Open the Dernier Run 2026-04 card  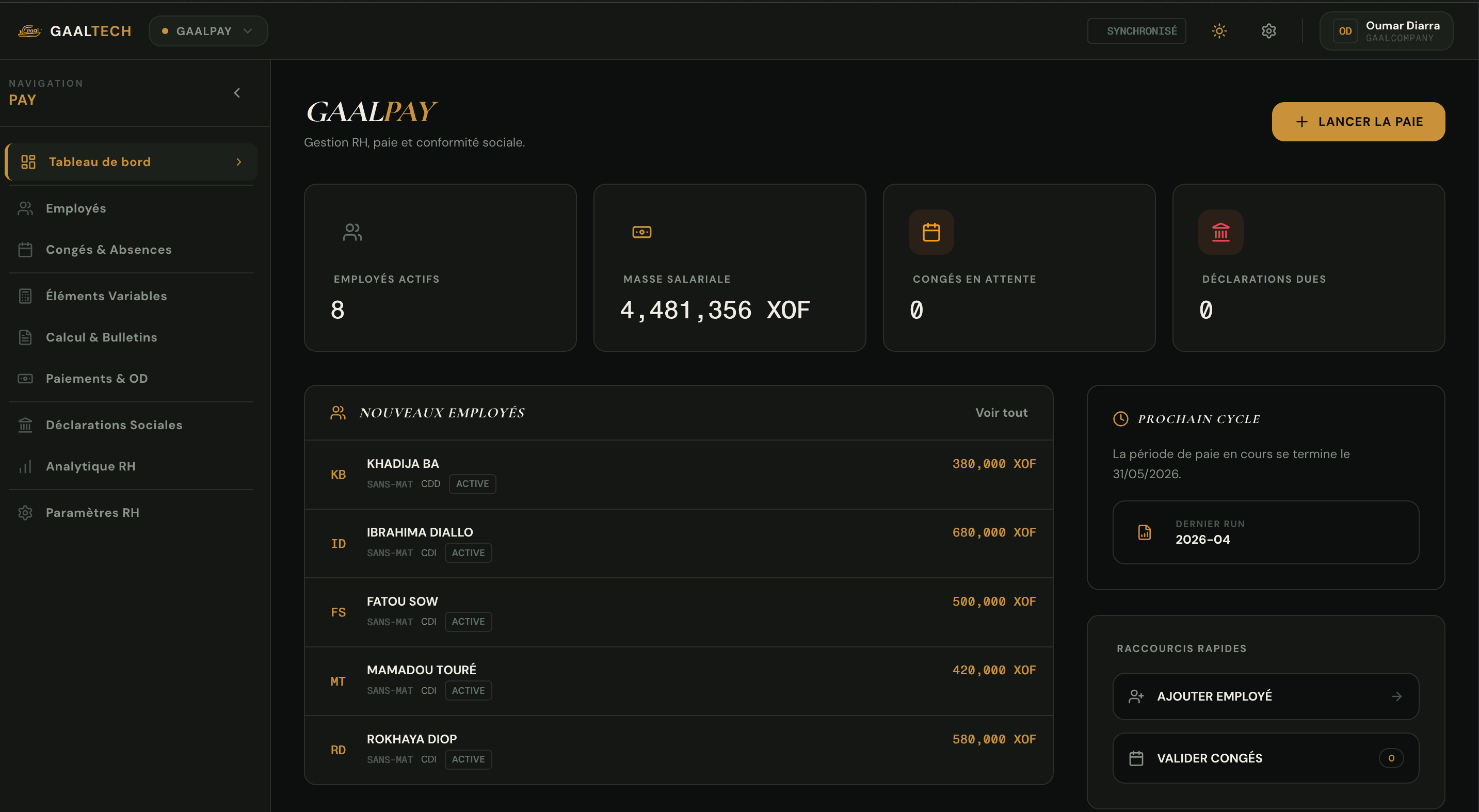click(x=1265, y=532)
